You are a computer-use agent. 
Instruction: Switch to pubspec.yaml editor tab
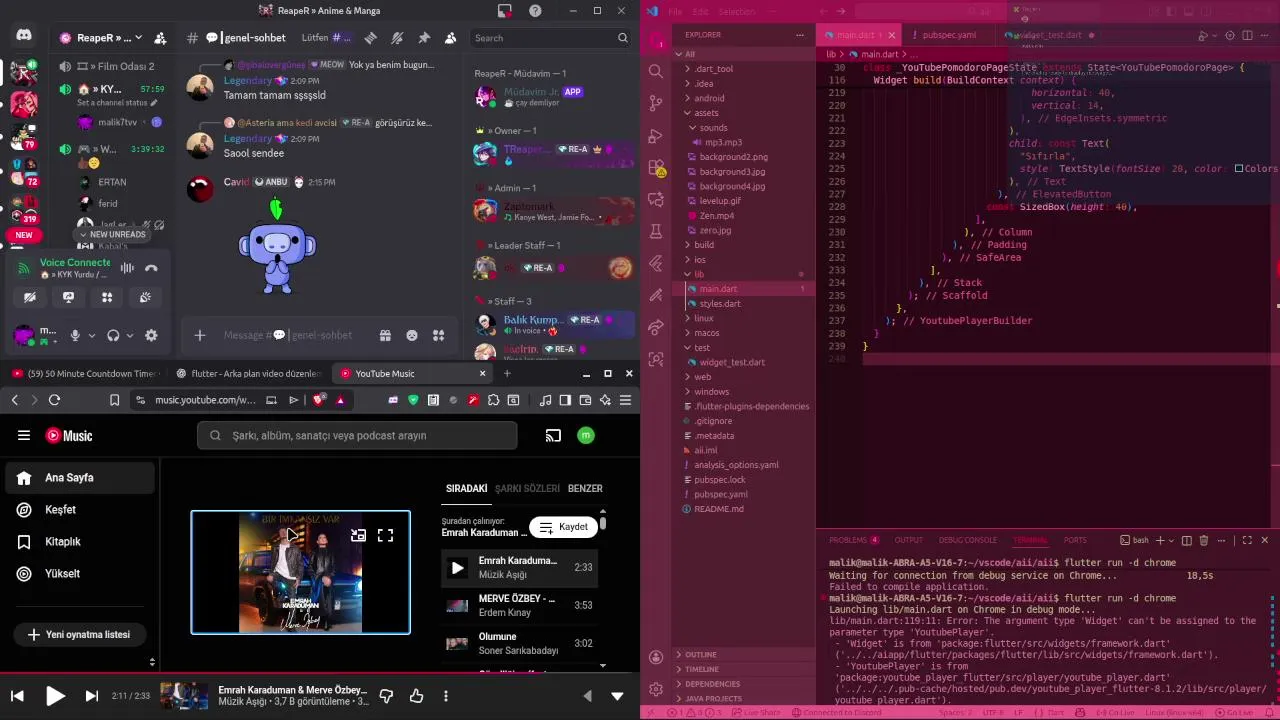(x=949, y=35)
